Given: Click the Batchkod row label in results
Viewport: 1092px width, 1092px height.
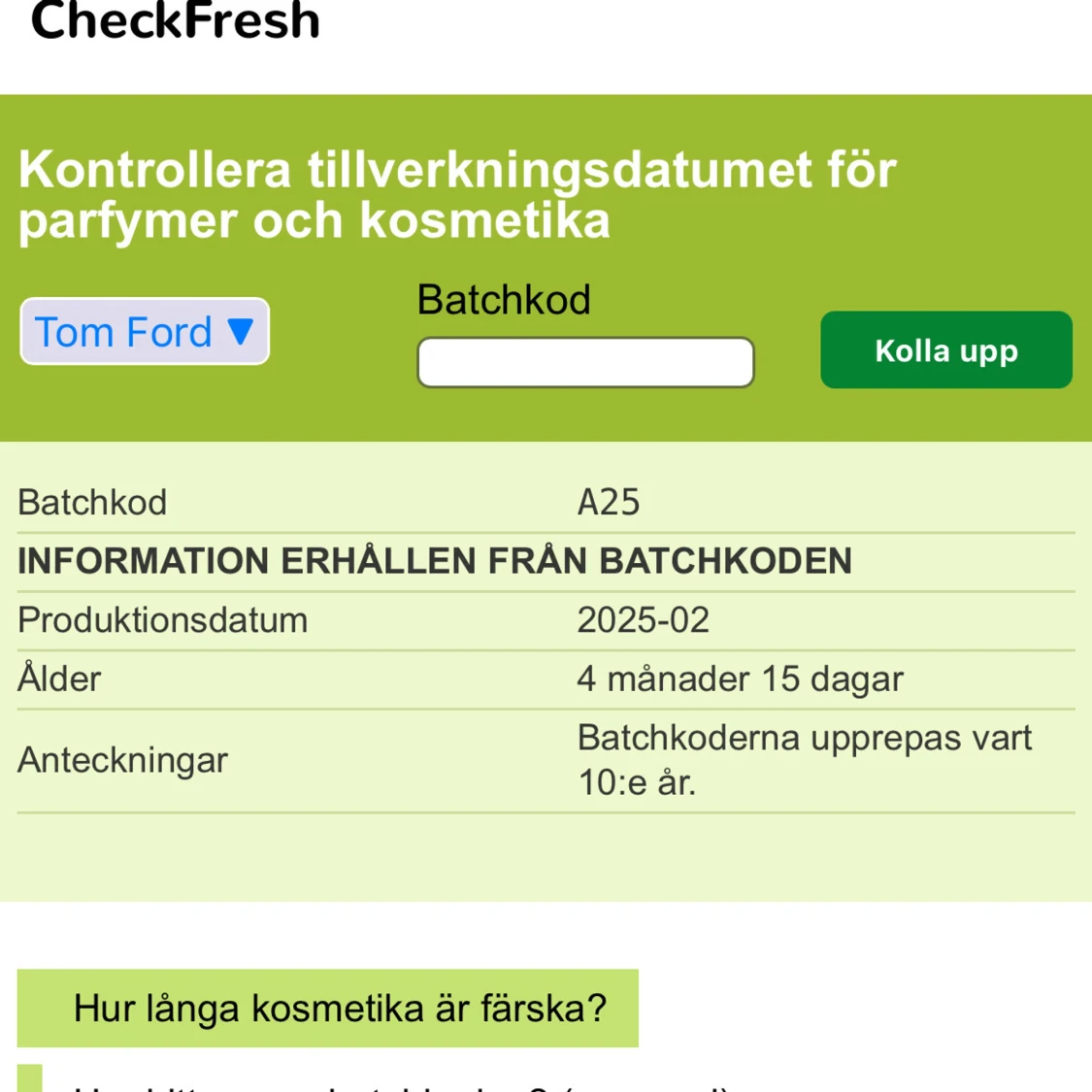Looking at the screenshot, I should click(x=92, y=502).
